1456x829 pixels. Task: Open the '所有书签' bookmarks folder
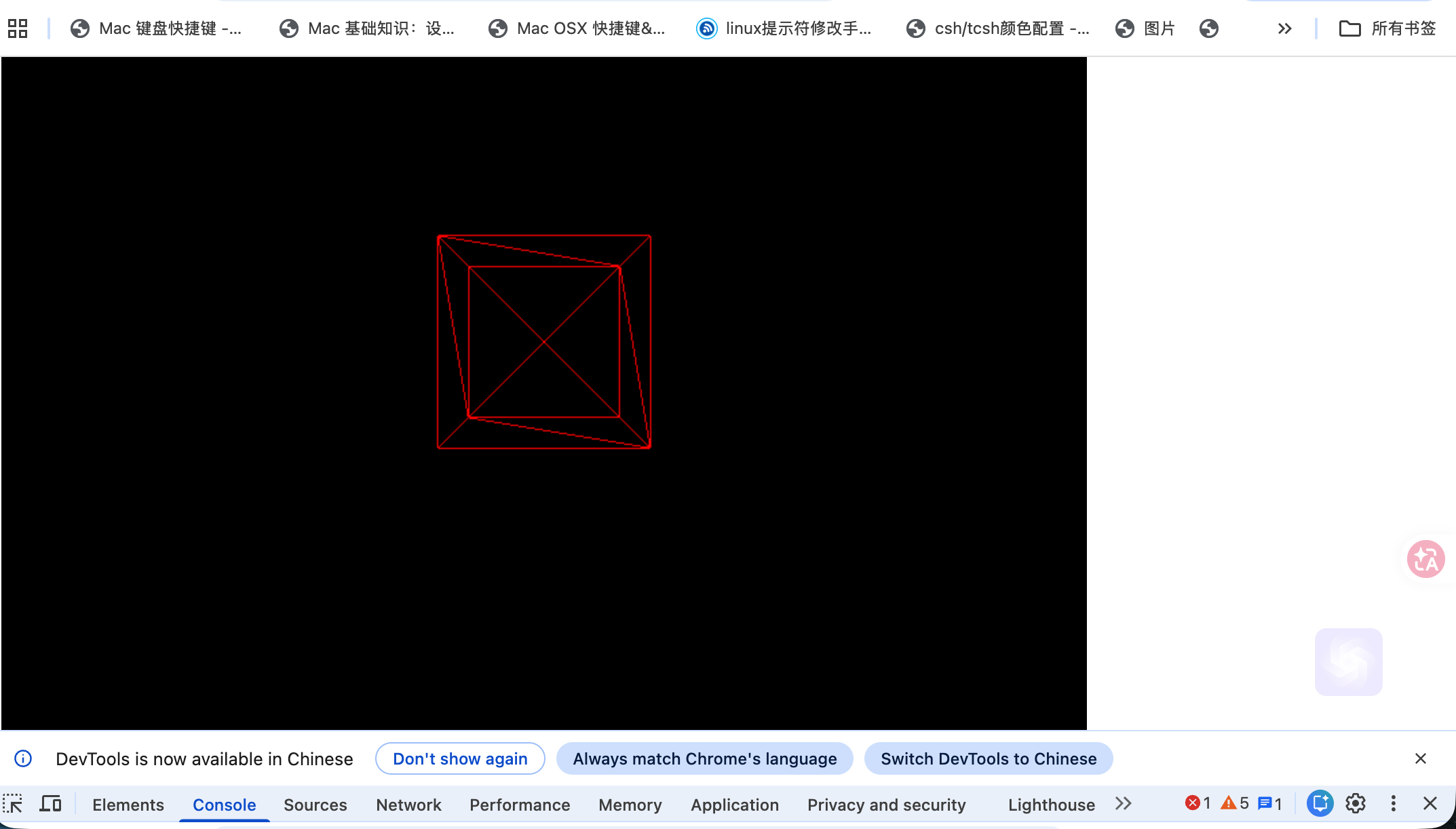click(x=1387, y=28)
